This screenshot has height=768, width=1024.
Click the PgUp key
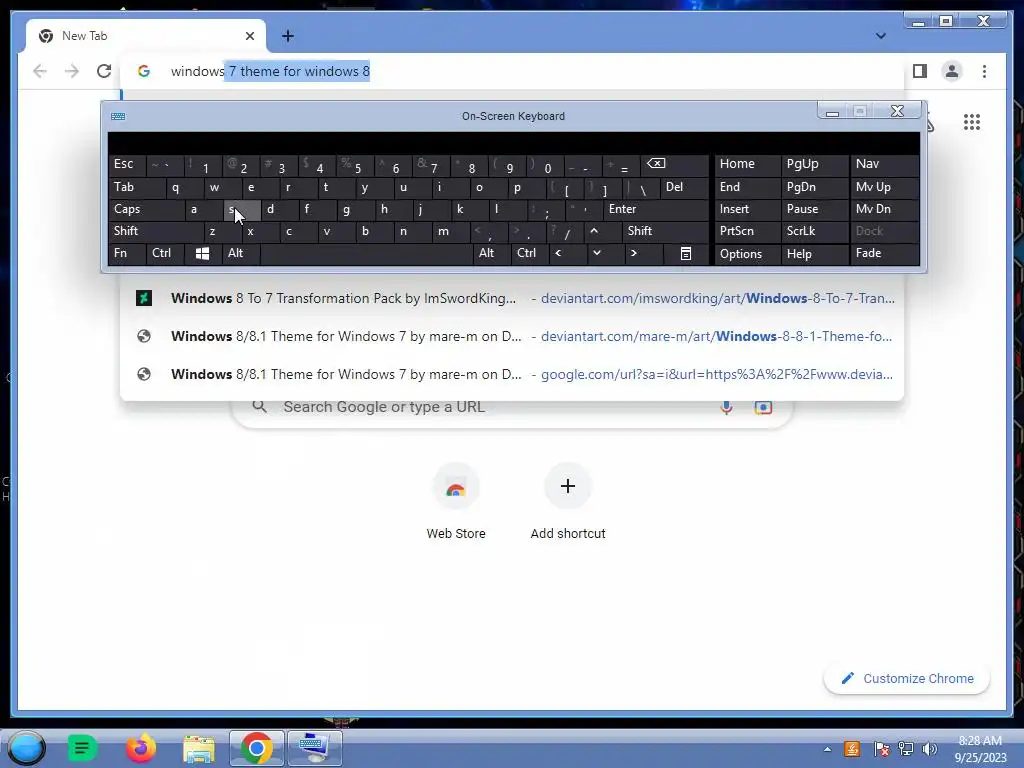pyautogui.click(x=814, y=164)
